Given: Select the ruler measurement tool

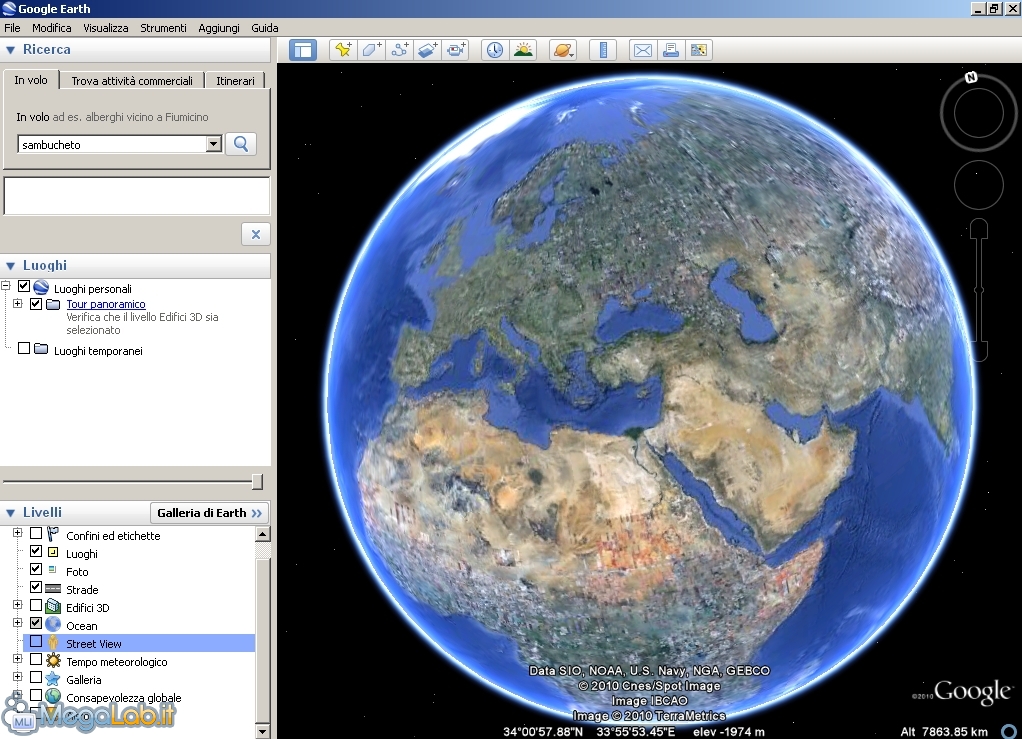Looking at the screenshot, I should pyautogui.click(x=603, y=50).
